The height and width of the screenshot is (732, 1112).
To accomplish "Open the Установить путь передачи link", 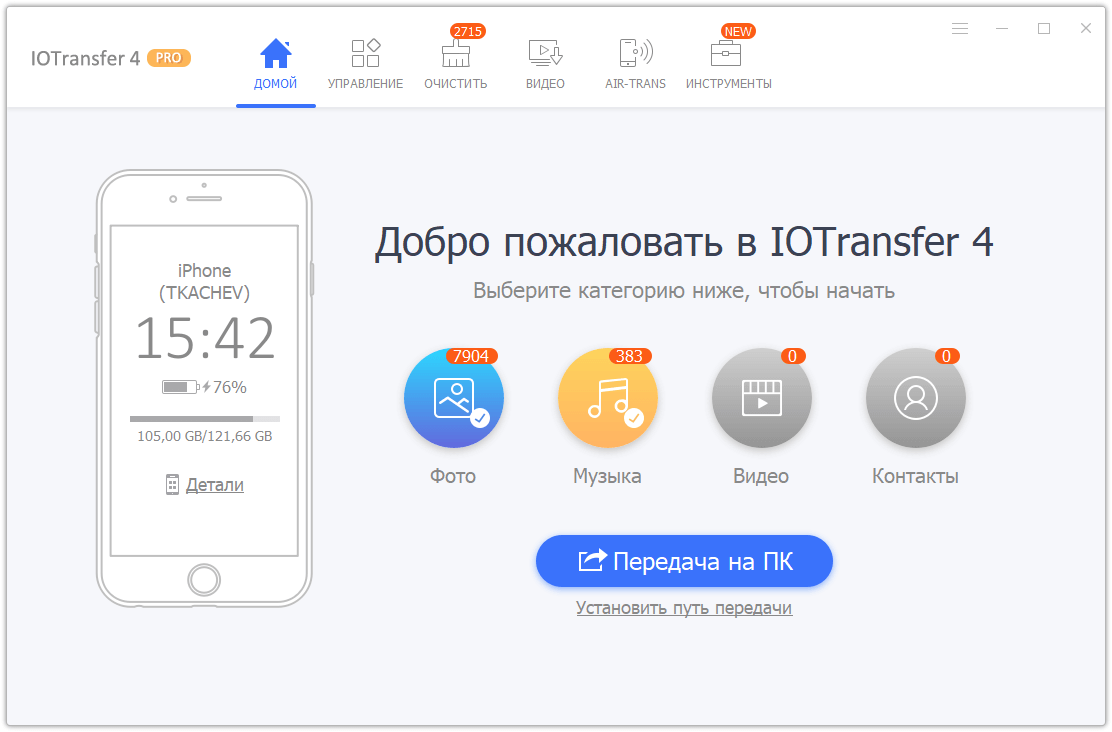I will (684, 608).
